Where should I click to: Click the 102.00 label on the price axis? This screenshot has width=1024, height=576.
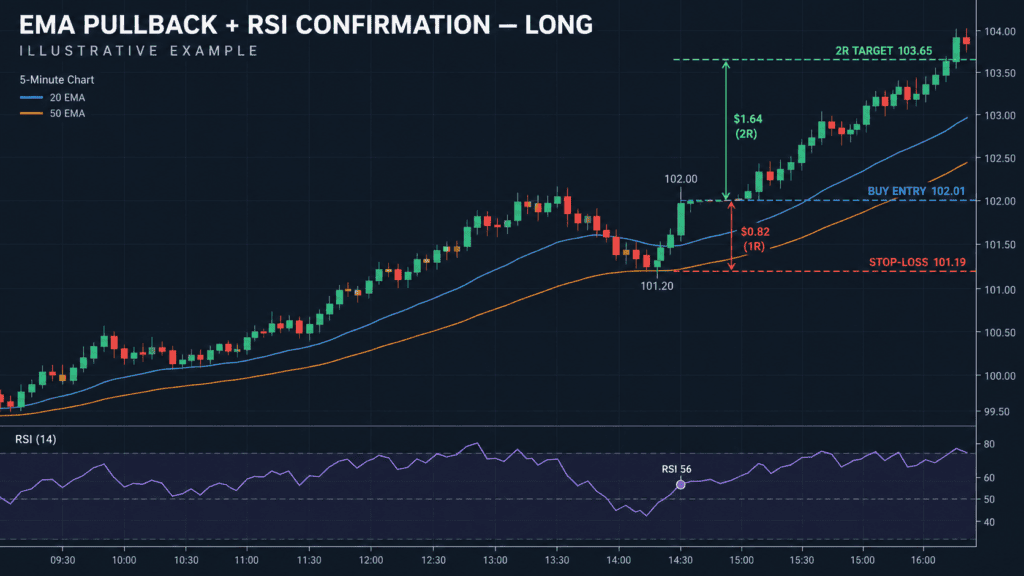tap(1000, 201)
